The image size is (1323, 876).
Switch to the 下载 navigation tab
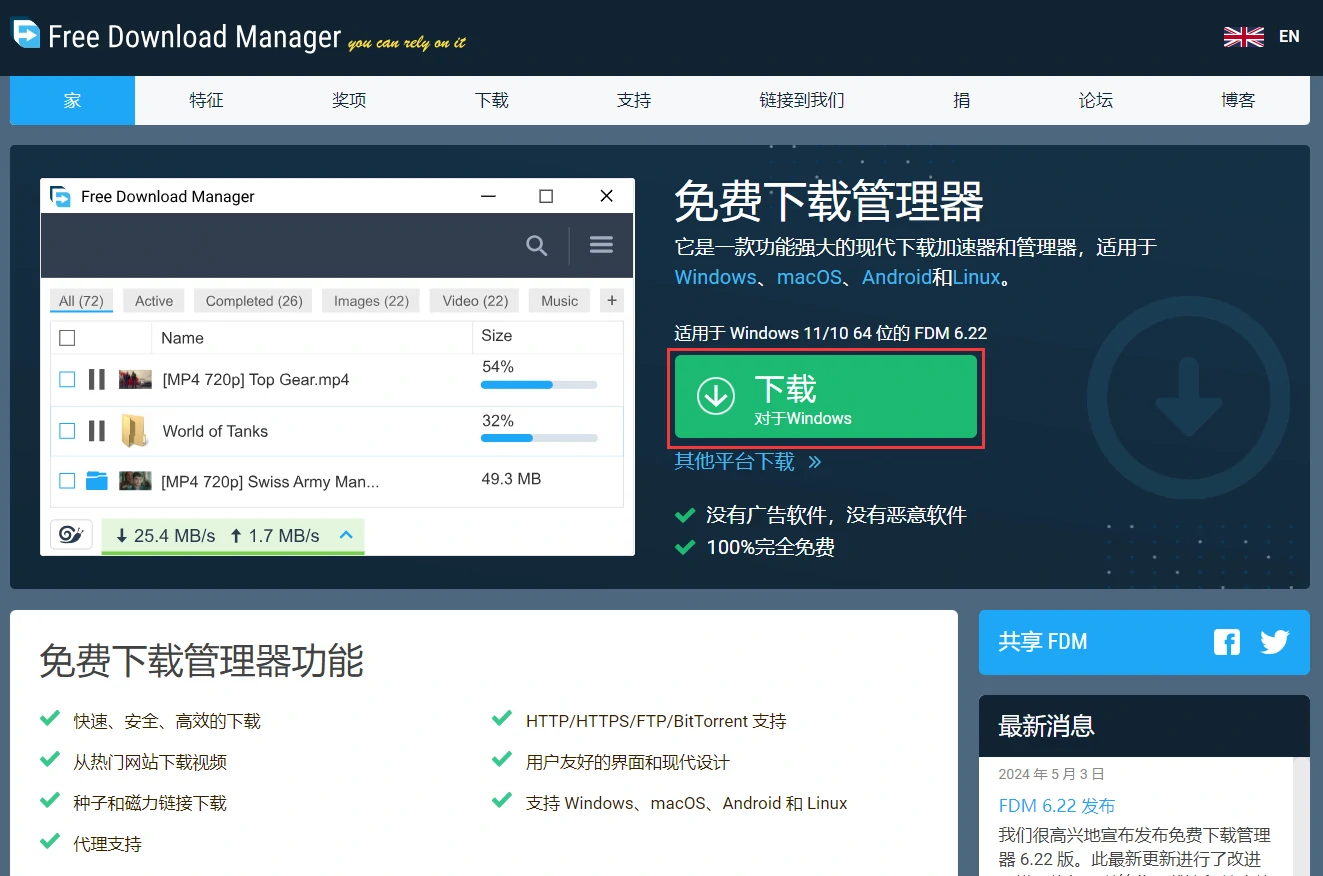pyautogui.click(x=492, y=100)
